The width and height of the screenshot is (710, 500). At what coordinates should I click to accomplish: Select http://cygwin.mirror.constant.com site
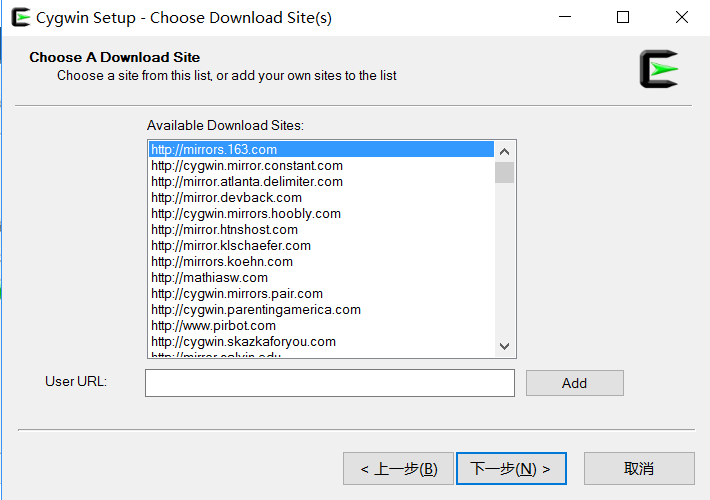[321, 166]
